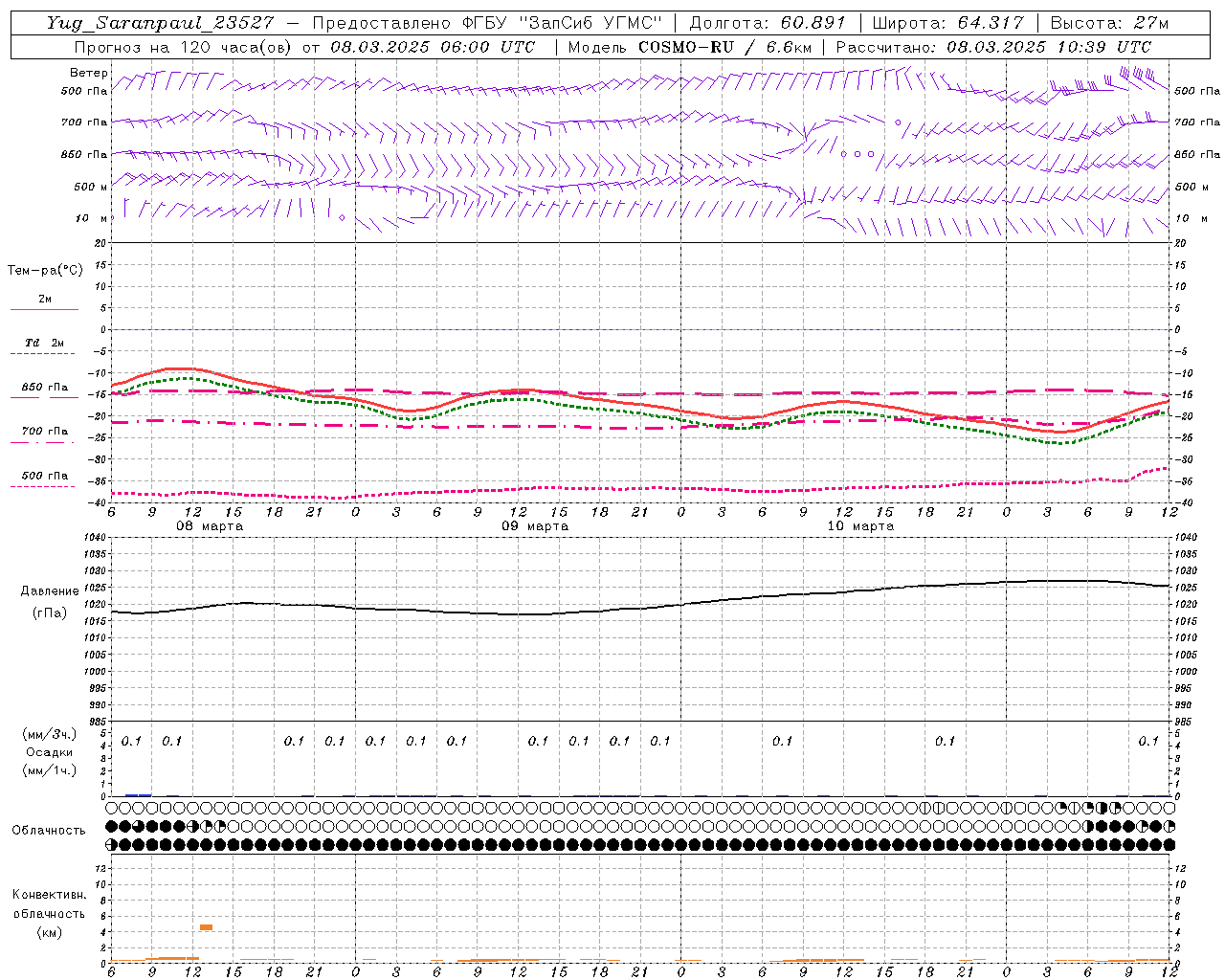Click the 09 марта date label
Screen dimensions: 1225x980
pos(535,526)
